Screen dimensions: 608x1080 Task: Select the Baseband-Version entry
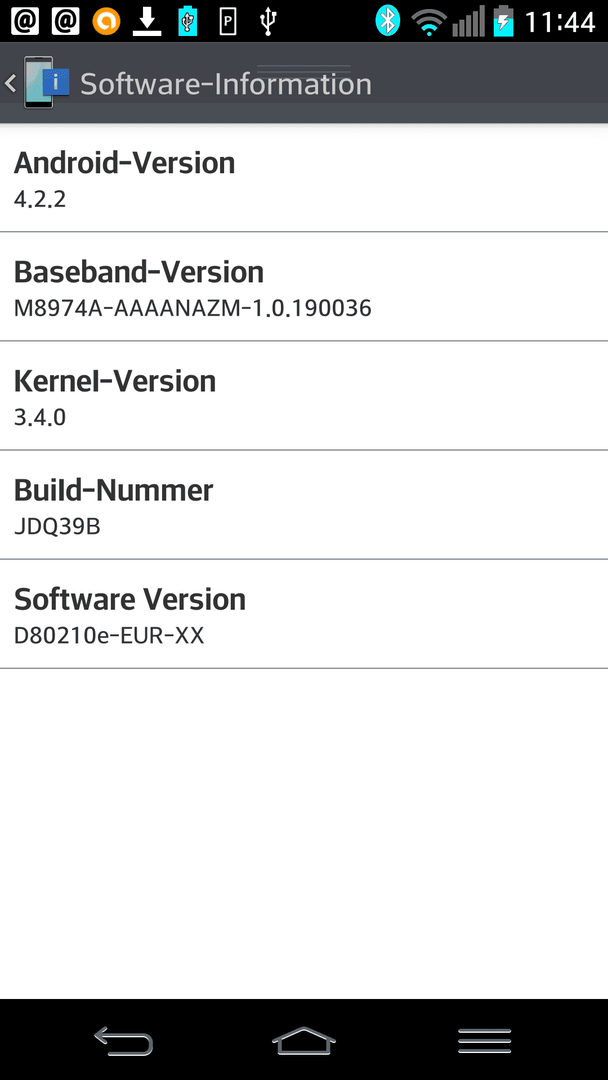304,287
